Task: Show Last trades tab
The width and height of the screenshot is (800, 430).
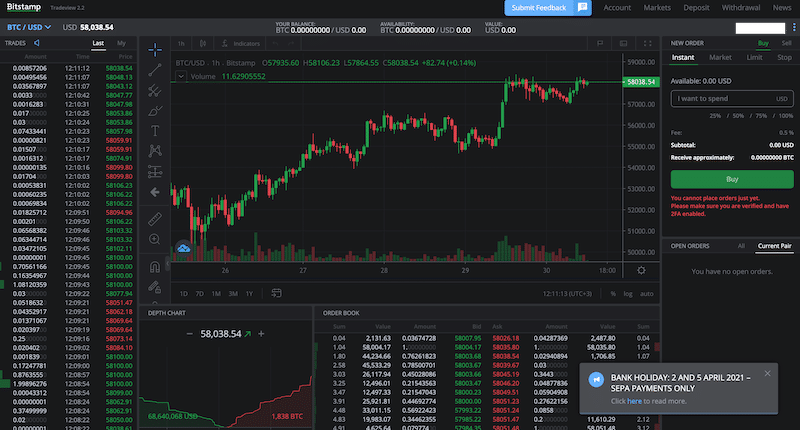Action: pos(98,43)
